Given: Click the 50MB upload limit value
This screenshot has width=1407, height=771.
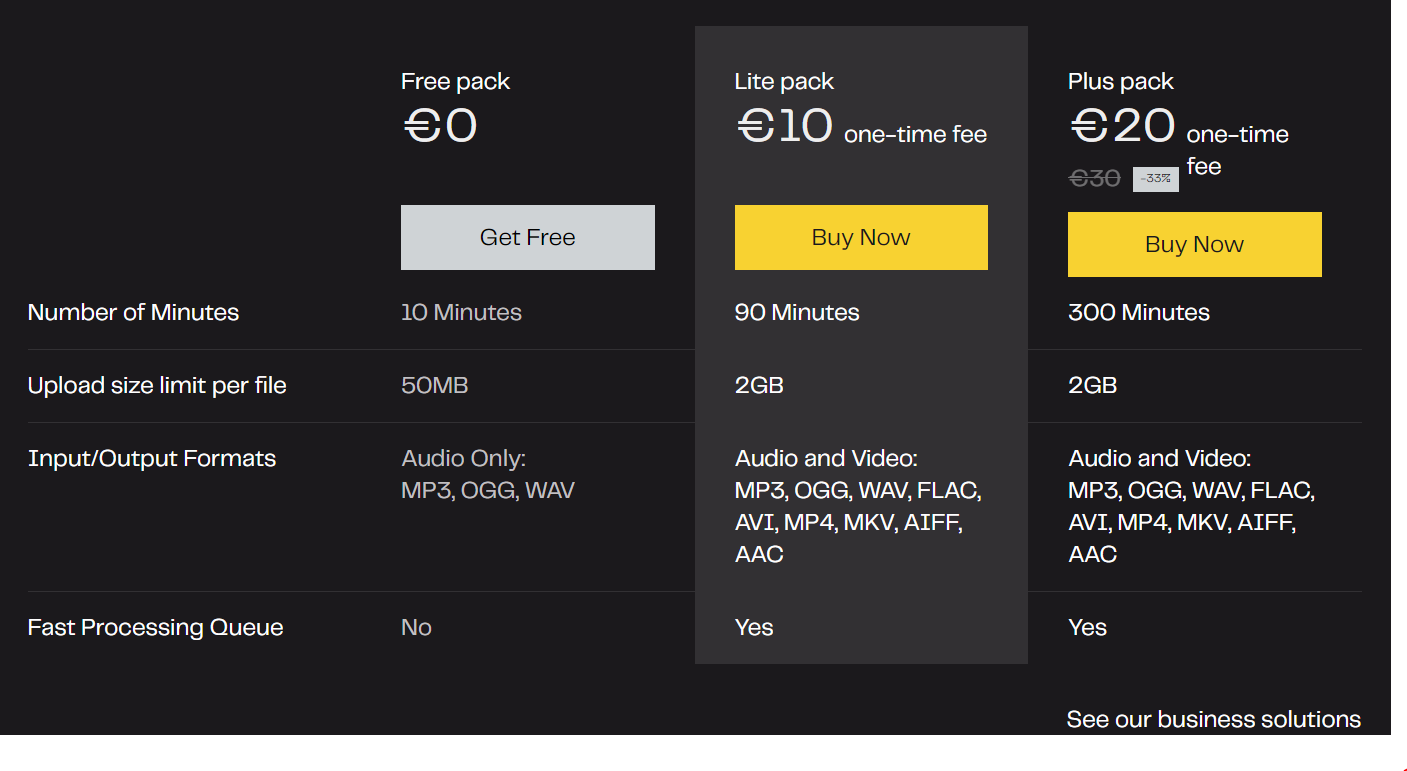Looking at the screenshot, I should [434, 385].
